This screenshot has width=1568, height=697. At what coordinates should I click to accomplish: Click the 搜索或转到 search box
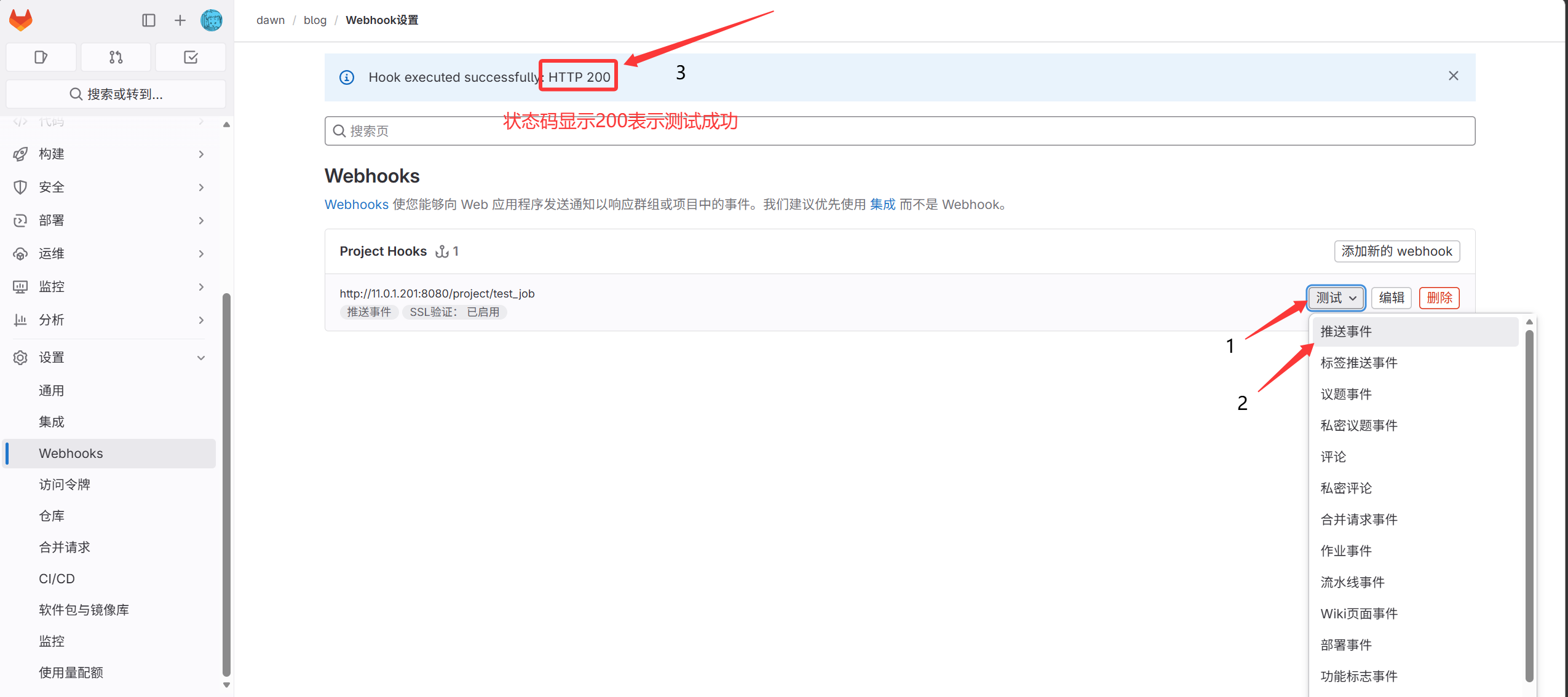tap(116, 94)
